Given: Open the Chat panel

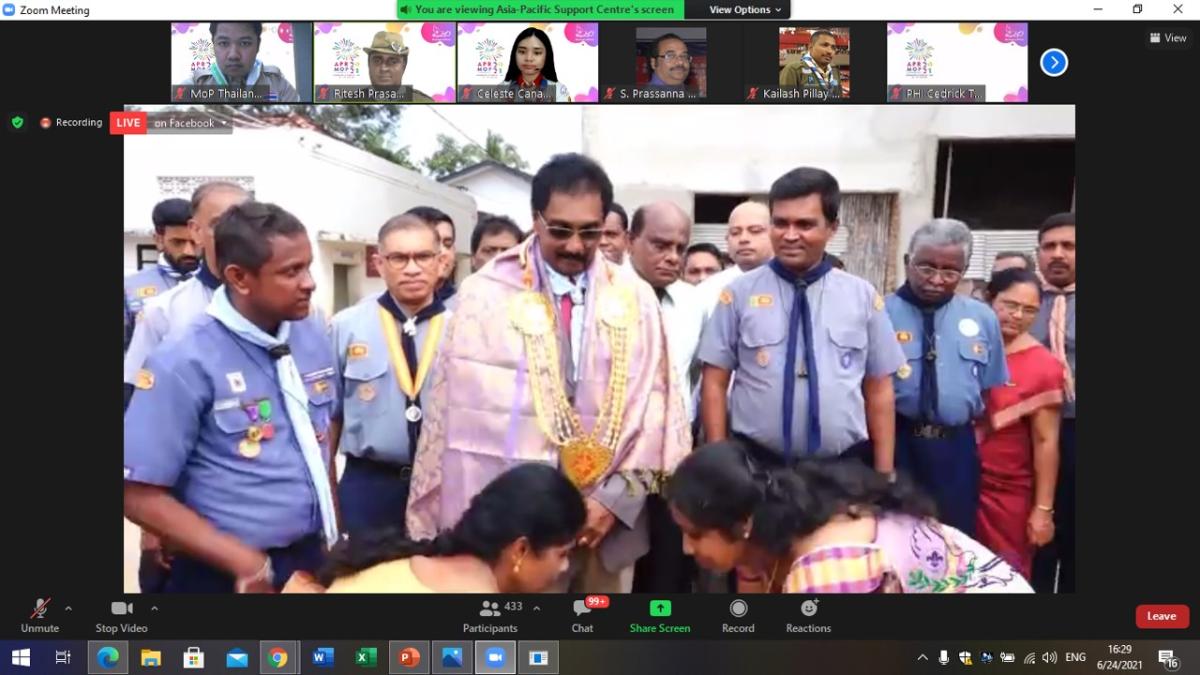Looking at the screenshot, I should click(583, 614).
